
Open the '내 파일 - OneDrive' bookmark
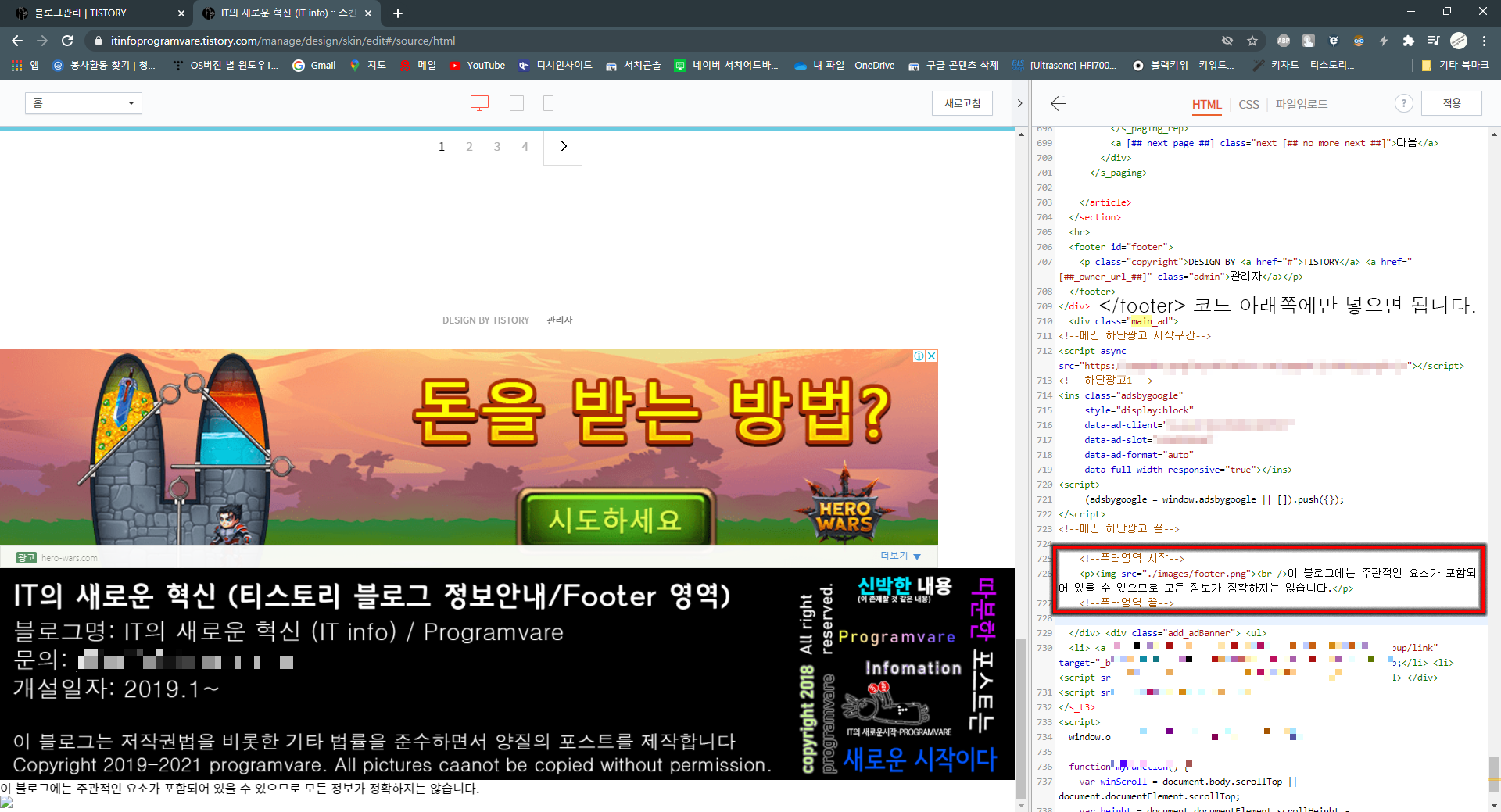(x=844, y=66)
